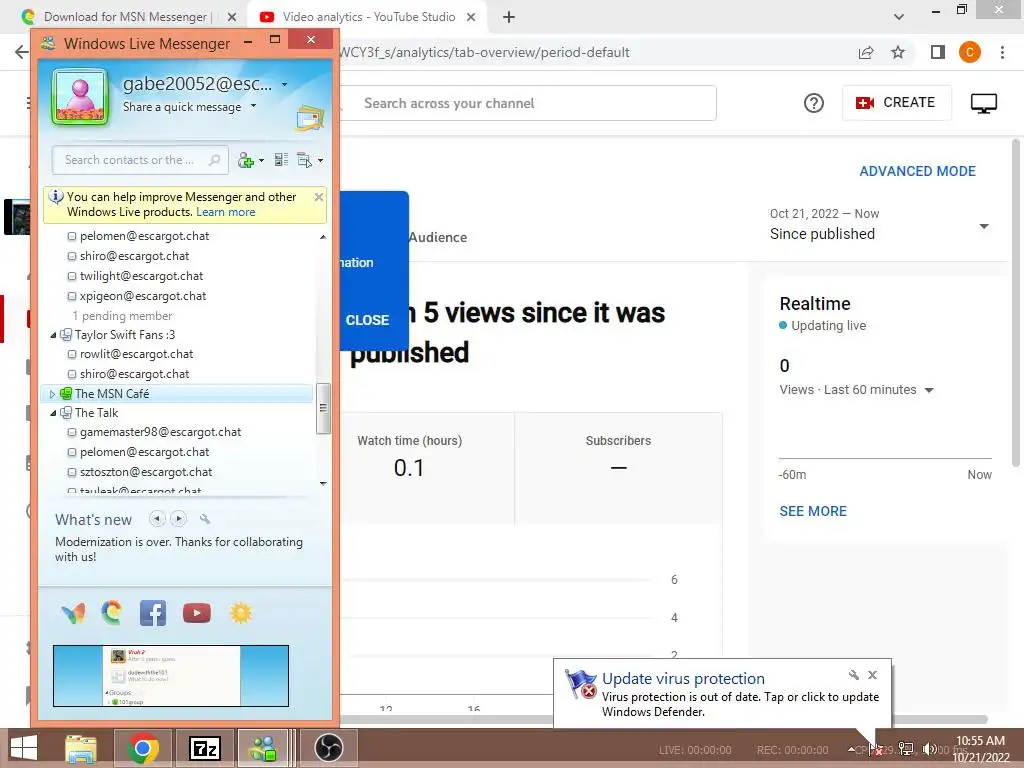The height and width of the screenshot is (768, 1024).
Task: Click the CREATE button
Action: pos(896,103)
